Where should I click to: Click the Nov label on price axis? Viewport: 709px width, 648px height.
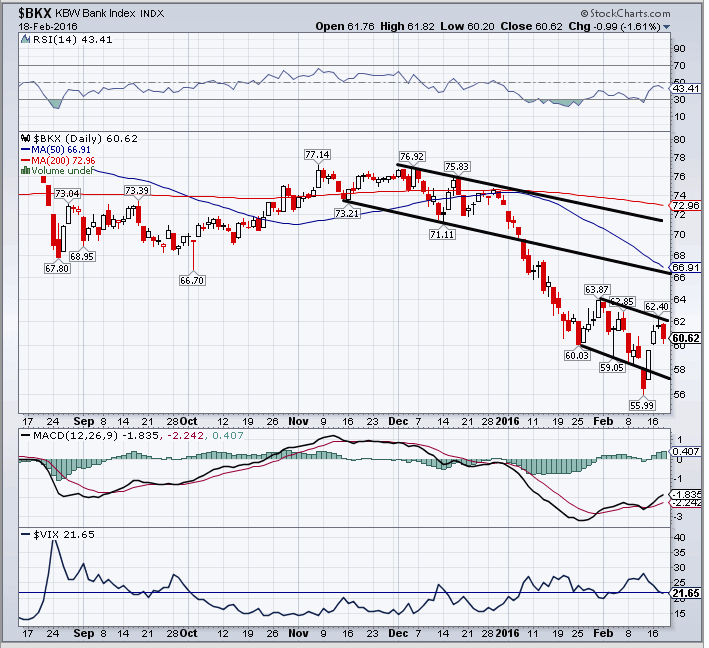tap(298, 421)
